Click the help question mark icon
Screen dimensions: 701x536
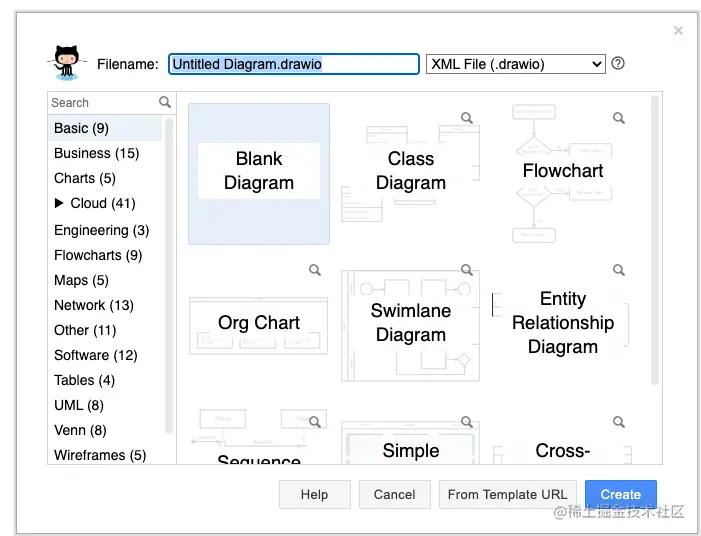pos(618,63)
